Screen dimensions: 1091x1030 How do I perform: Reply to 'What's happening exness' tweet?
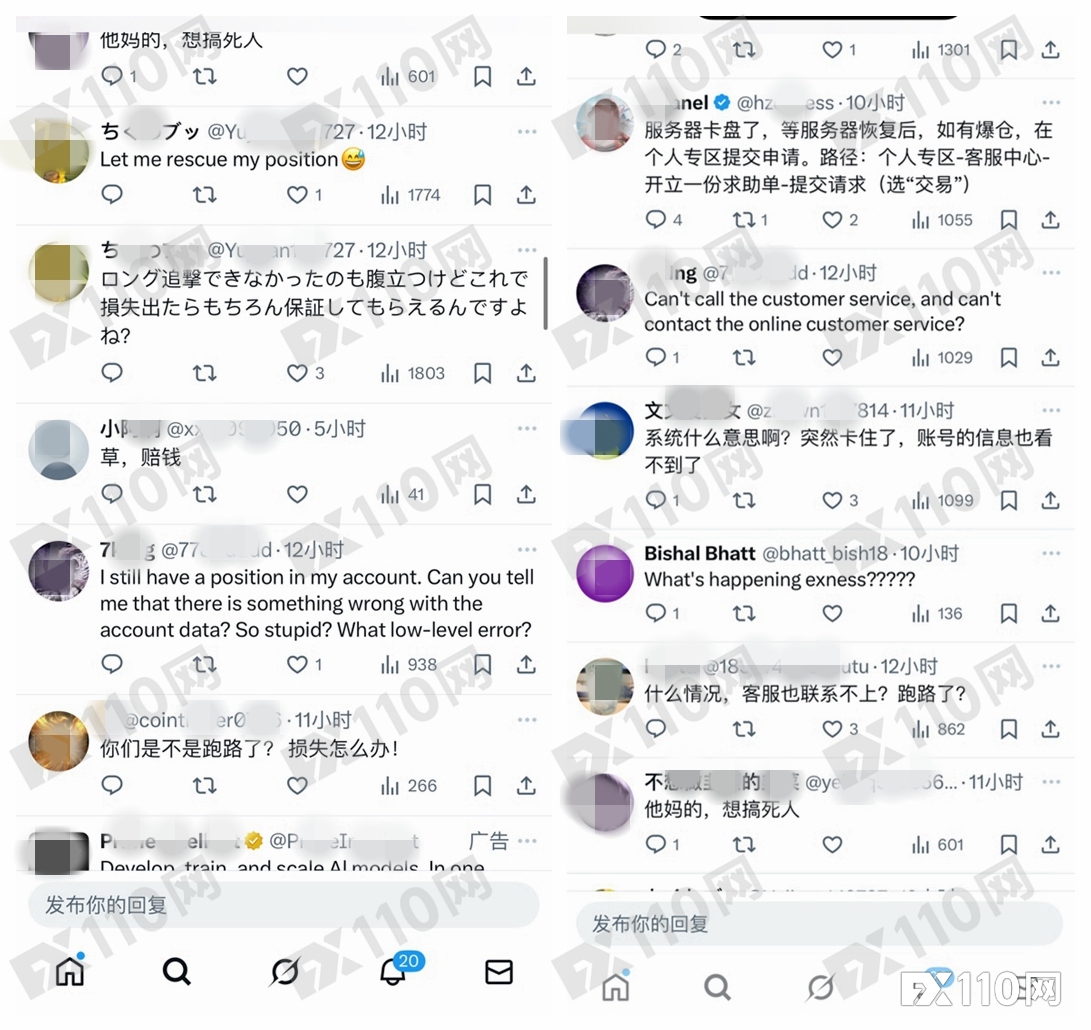655,614
